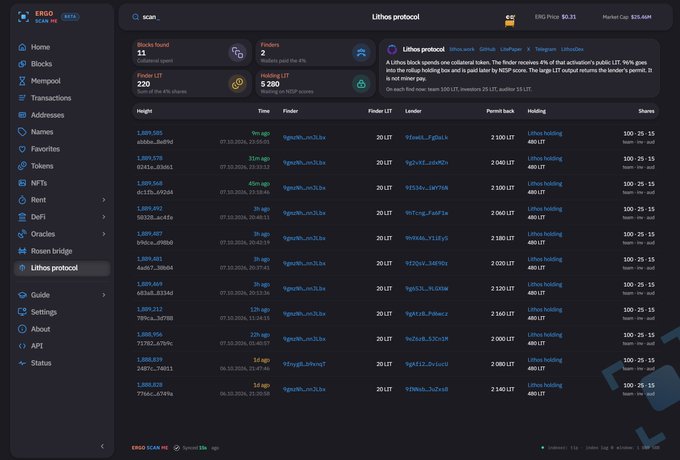Open Favorites via the heart icon
This screenshot has height=460, width=680.
[x=22, y=149]
